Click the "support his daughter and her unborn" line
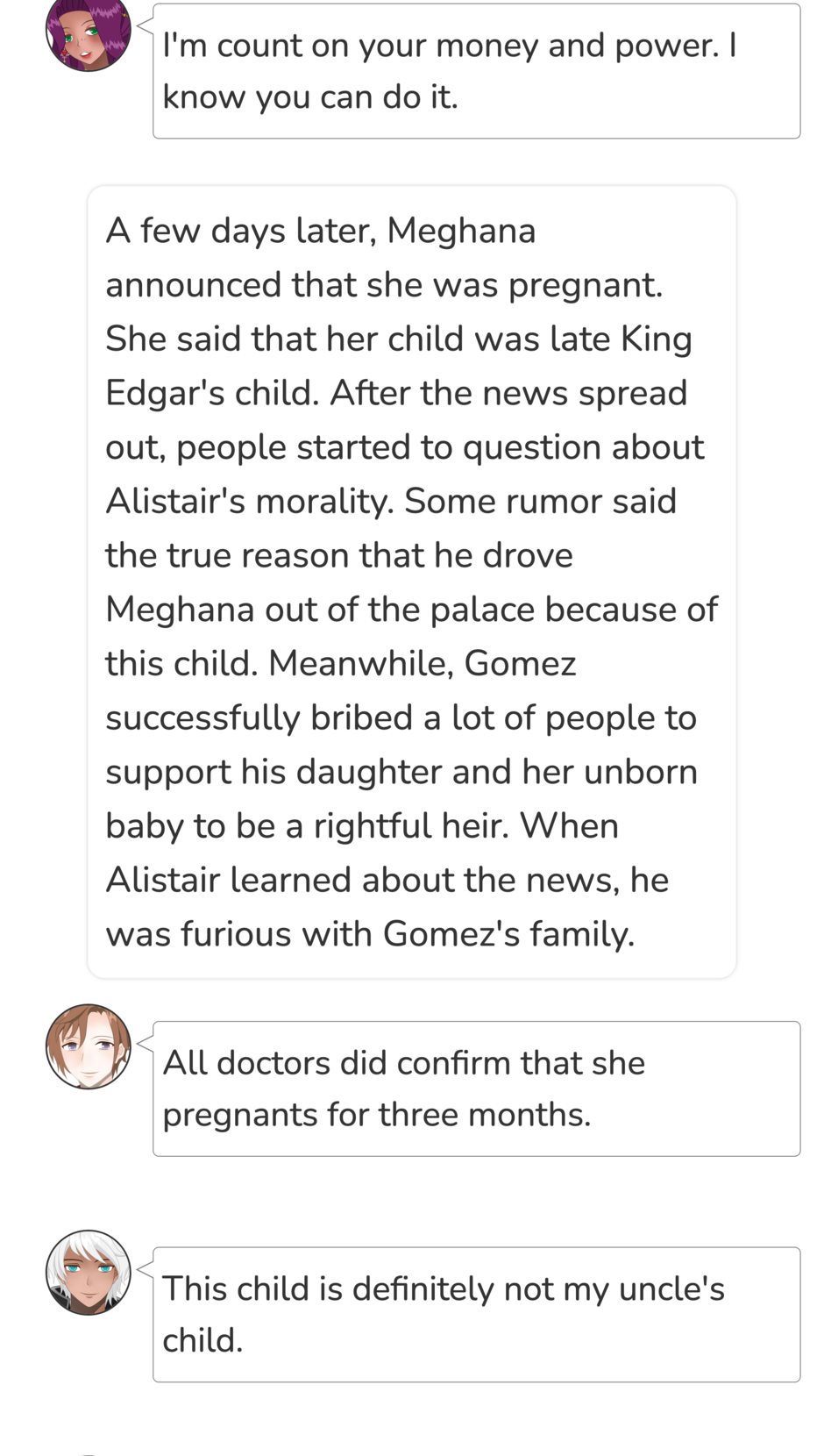 click(401, 772)
